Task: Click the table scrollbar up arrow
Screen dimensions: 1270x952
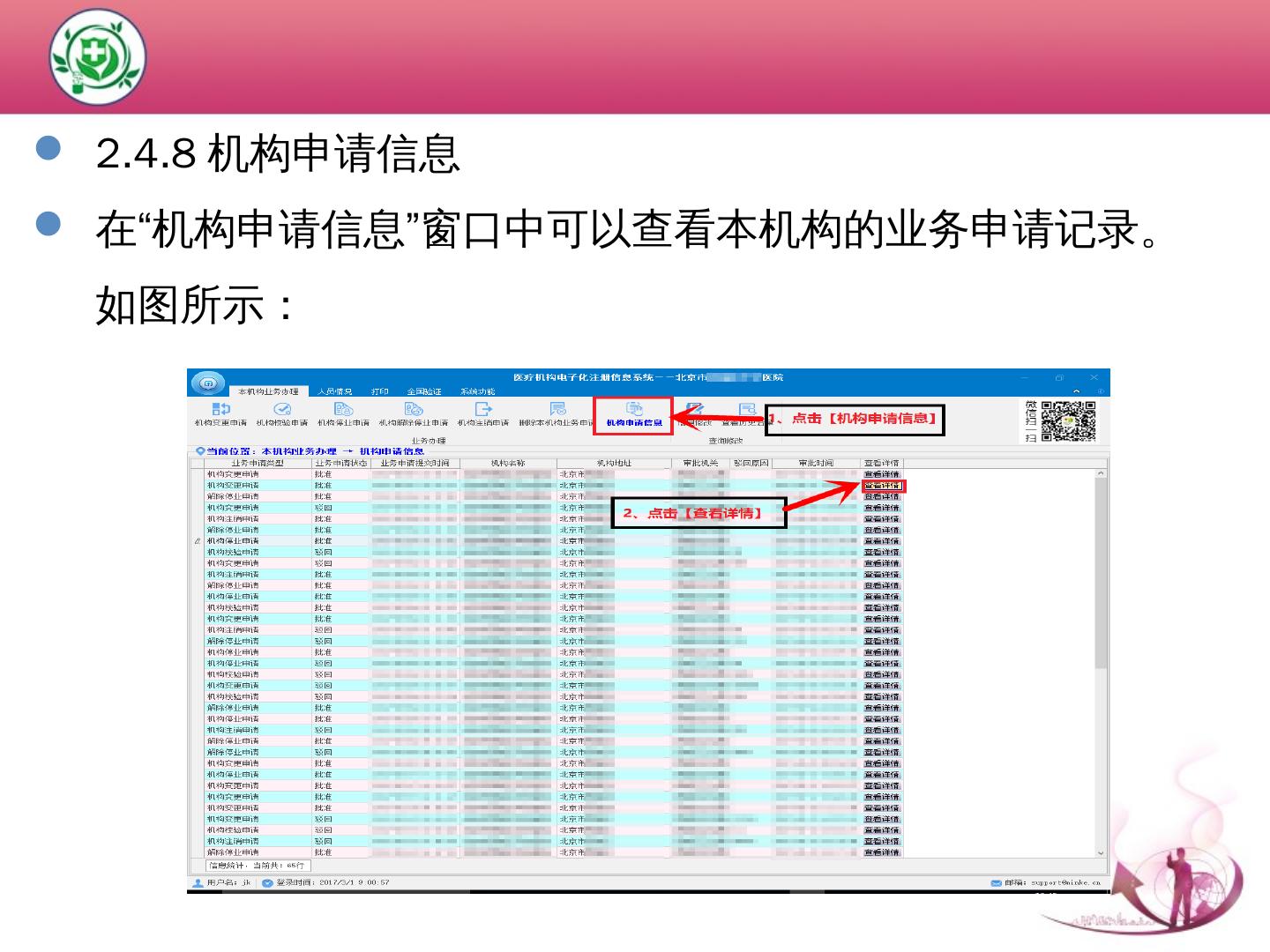Action: click(x=1101, y=474)
